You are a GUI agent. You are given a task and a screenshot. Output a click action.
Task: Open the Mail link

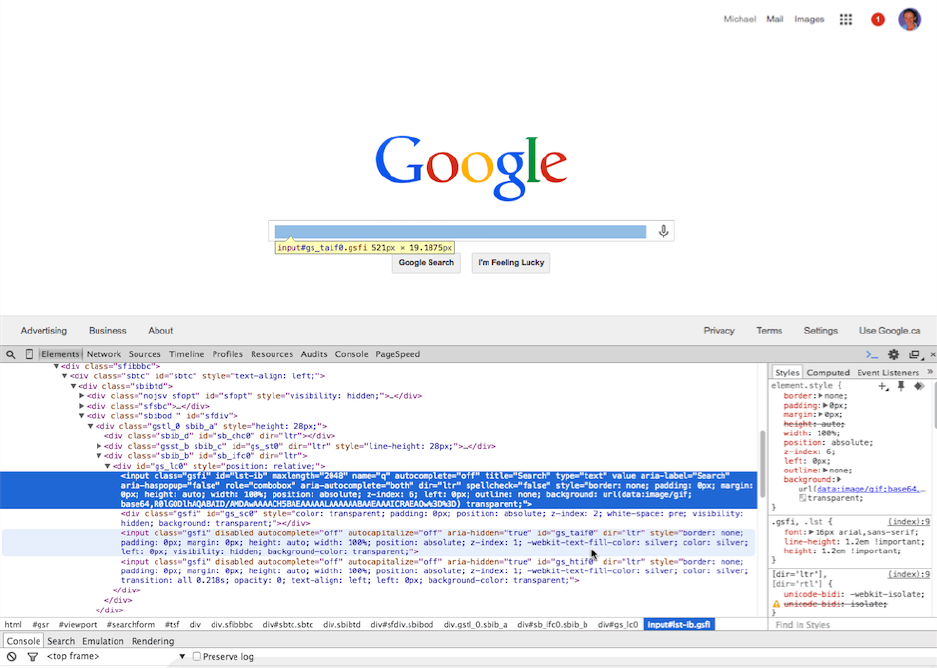(x=774, y=19)
